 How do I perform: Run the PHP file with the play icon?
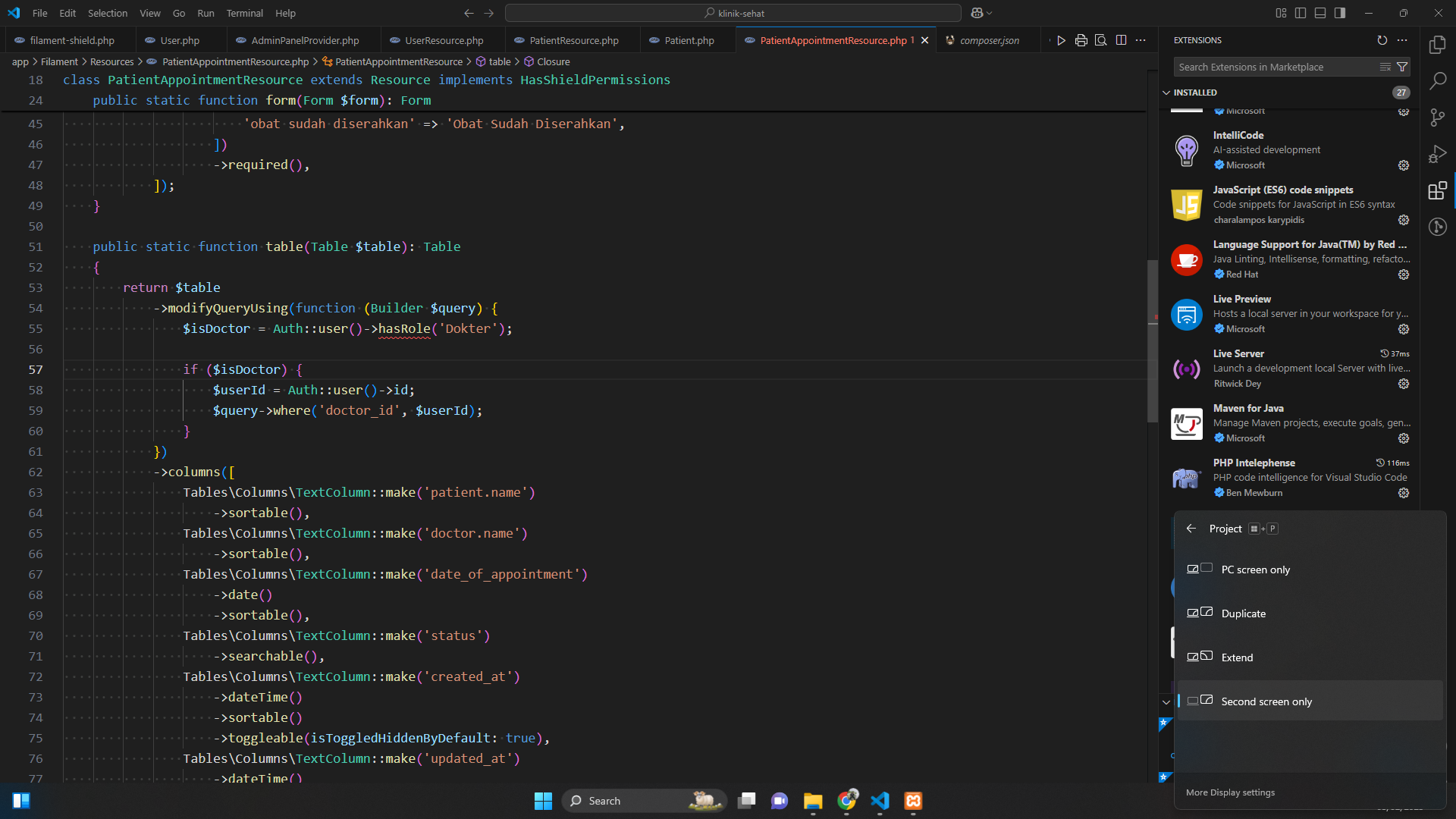pos(1061,40)
